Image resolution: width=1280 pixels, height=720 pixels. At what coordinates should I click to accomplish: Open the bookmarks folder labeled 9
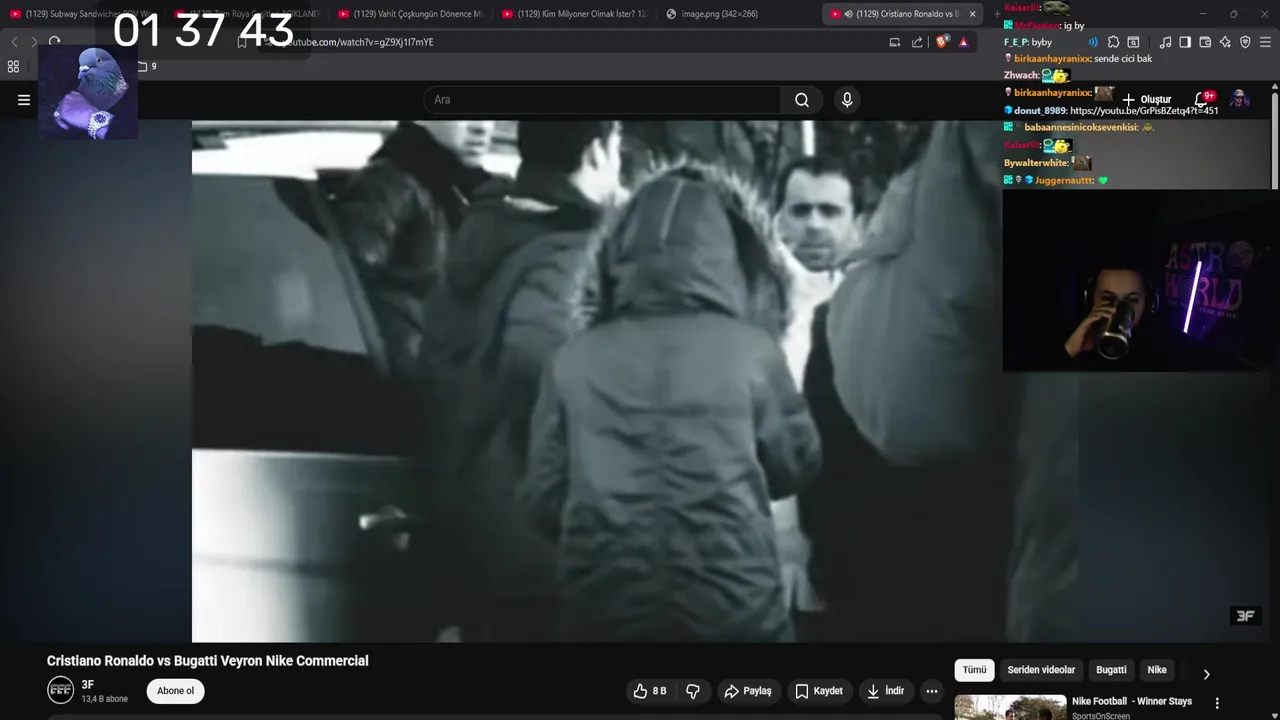(147, 67)
